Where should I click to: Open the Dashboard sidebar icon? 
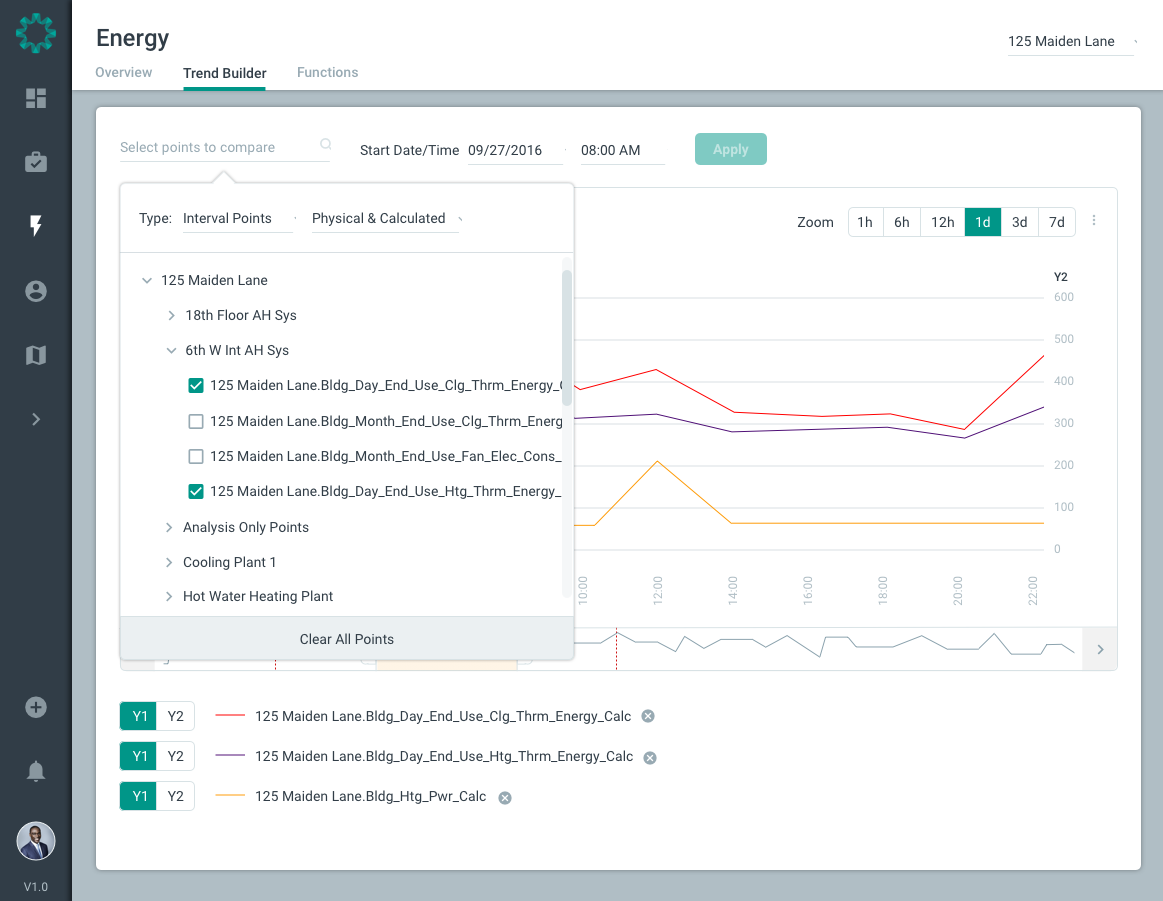tap(36, 98)
